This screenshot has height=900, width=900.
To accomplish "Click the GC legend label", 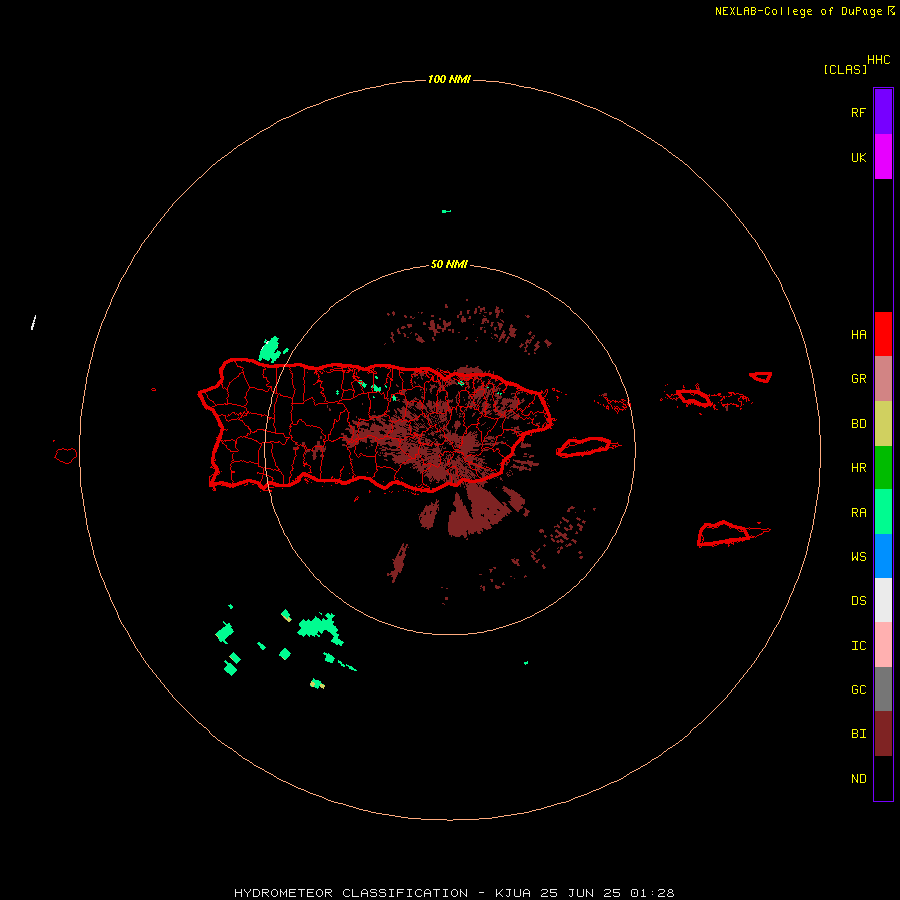I will 858,689.
